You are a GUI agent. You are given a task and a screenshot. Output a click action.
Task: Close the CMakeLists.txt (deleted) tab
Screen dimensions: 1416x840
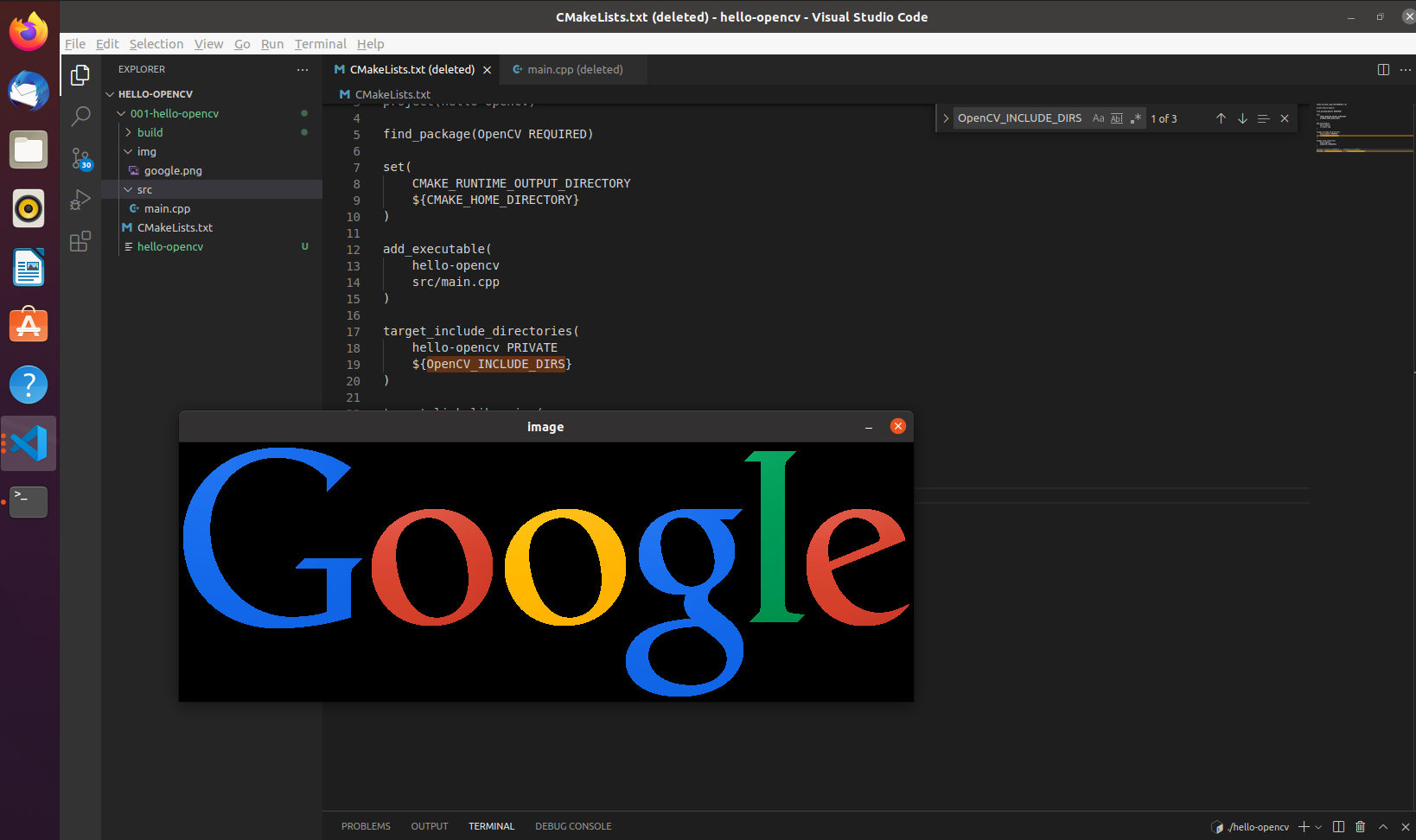(488, 70)
